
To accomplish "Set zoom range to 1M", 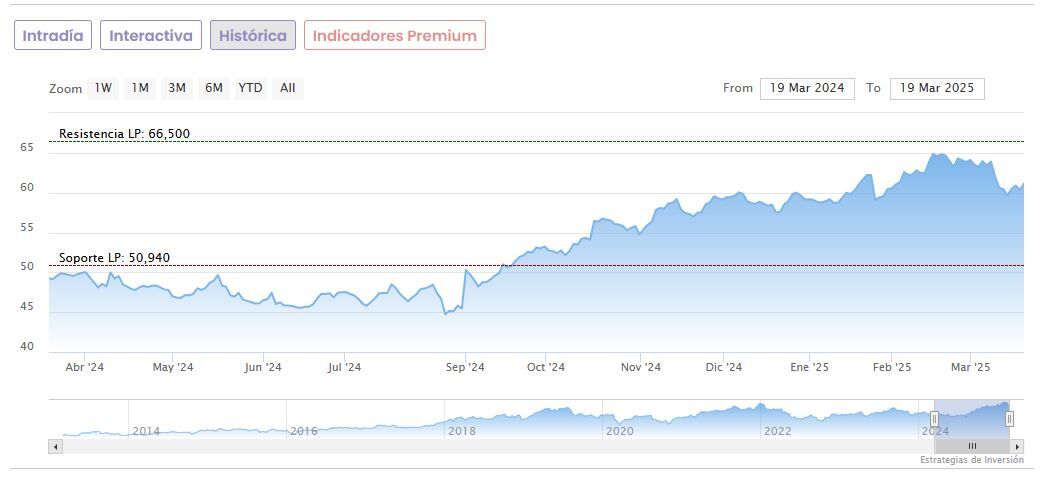I will point(140,88).
